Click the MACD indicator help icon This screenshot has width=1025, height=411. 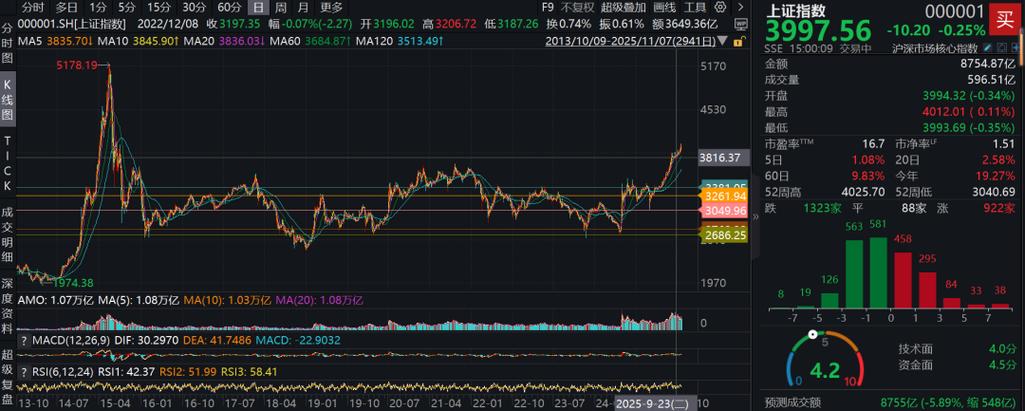point(24,341)
